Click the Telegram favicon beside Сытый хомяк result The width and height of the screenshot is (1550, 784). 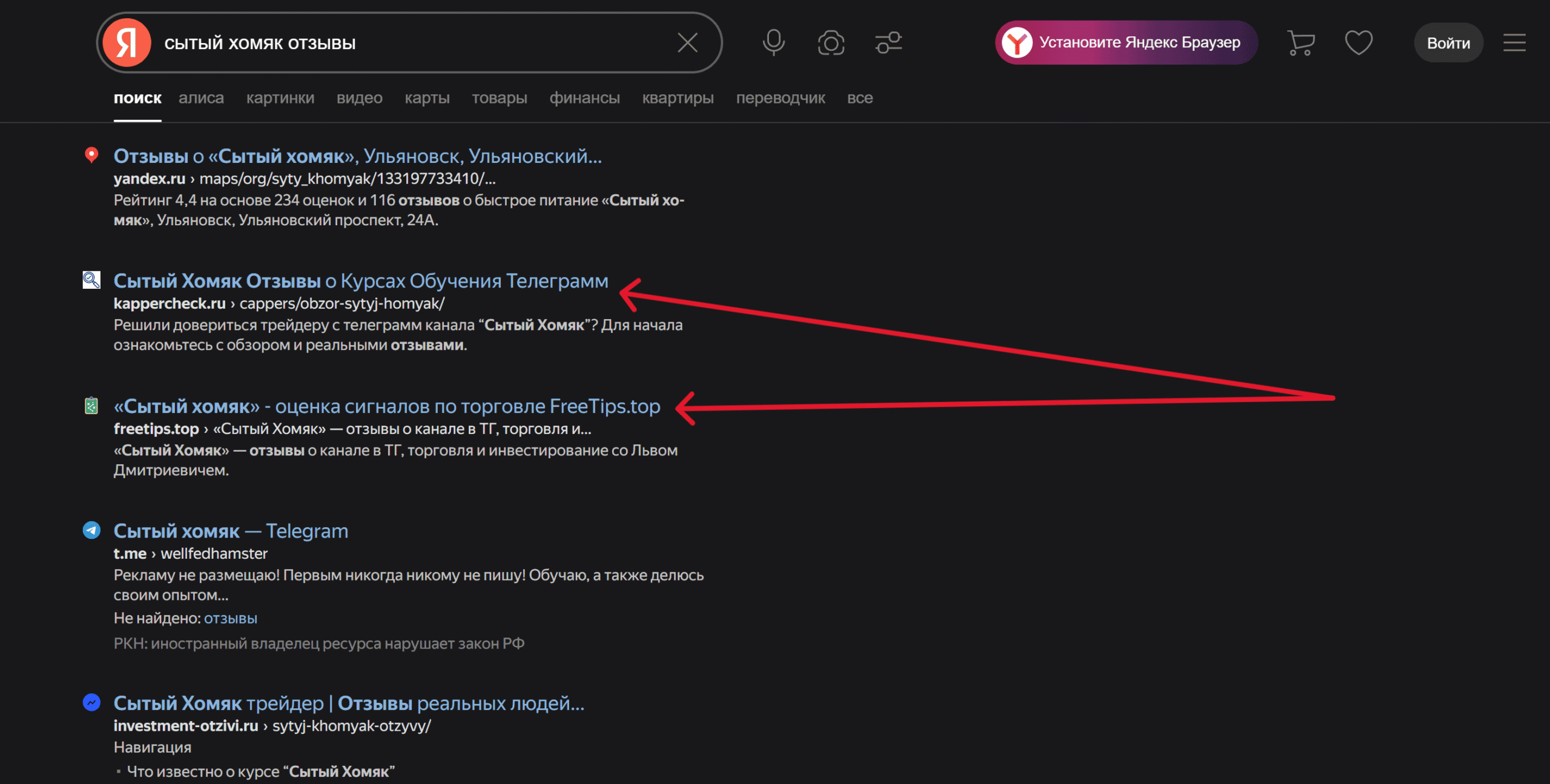pos(91,530)
